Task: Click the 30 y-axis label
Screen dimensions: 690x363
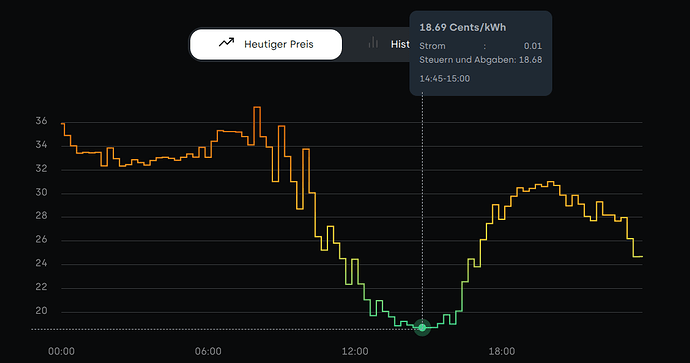Action: click(41, 192)
